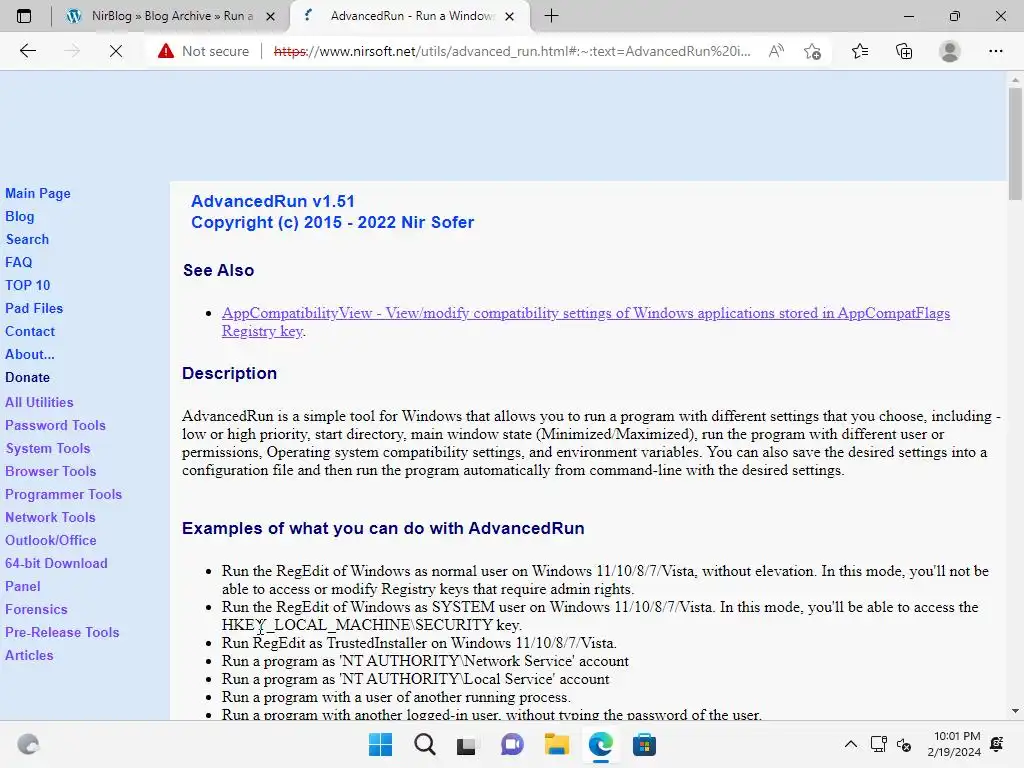
Task: Open the Windows Start menu
Action: 380,744
